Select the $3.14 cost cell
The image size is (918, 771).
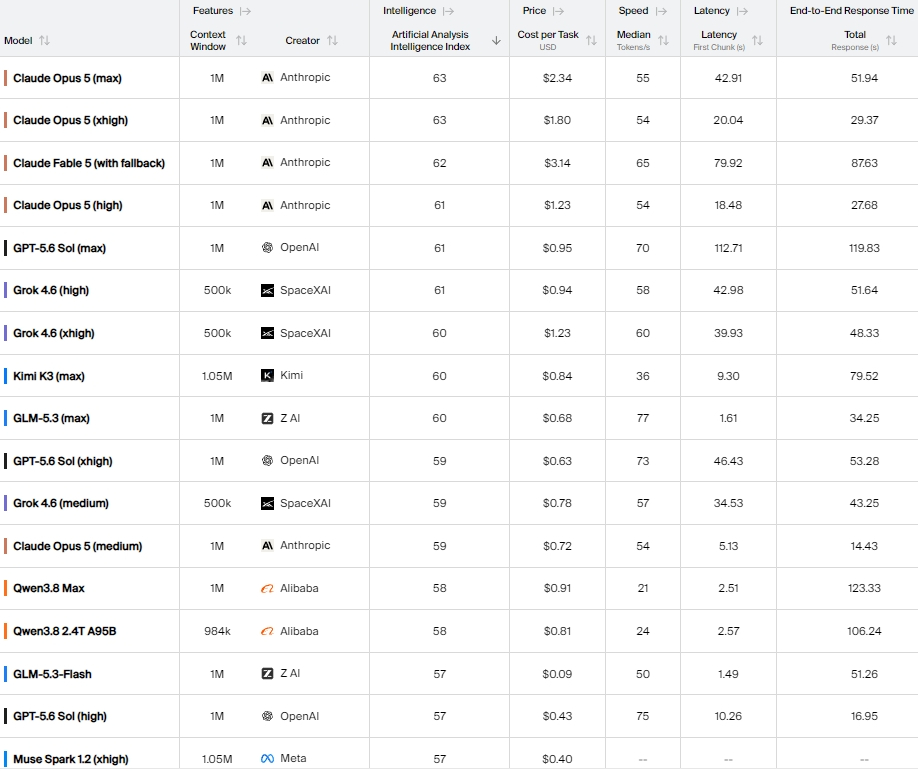[x=557, y=163]
